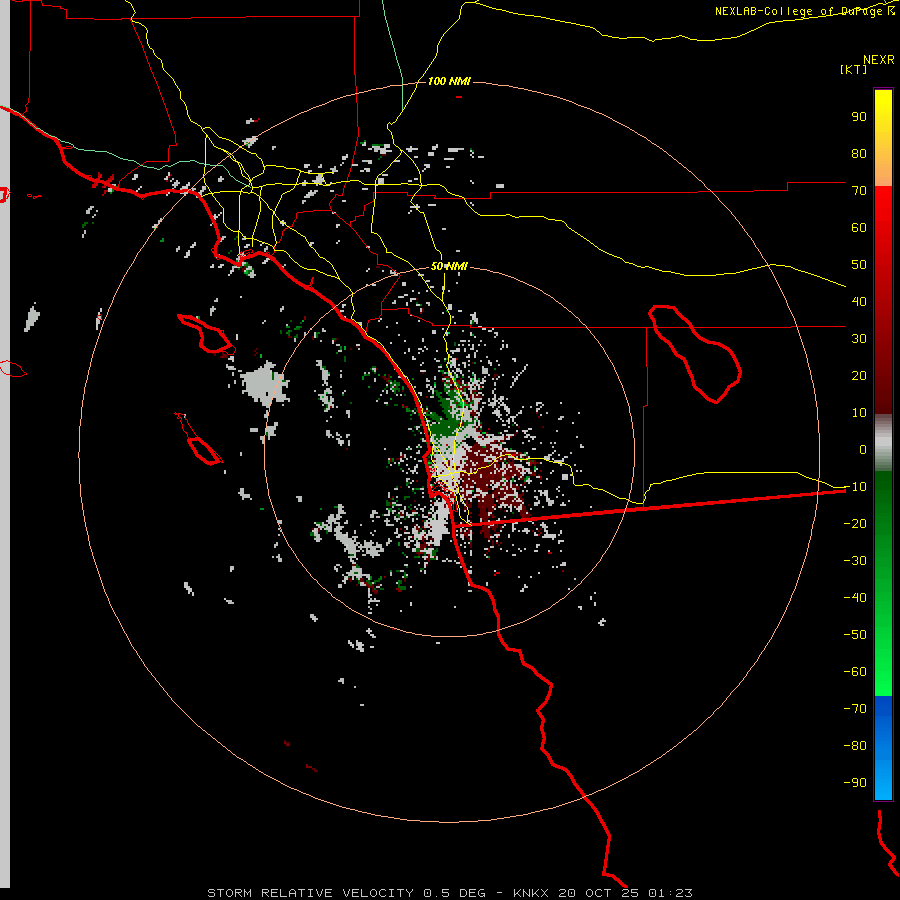Click the 10 value on the velocity scale
This screenshot has width=900, height=900.
[859, 413]
